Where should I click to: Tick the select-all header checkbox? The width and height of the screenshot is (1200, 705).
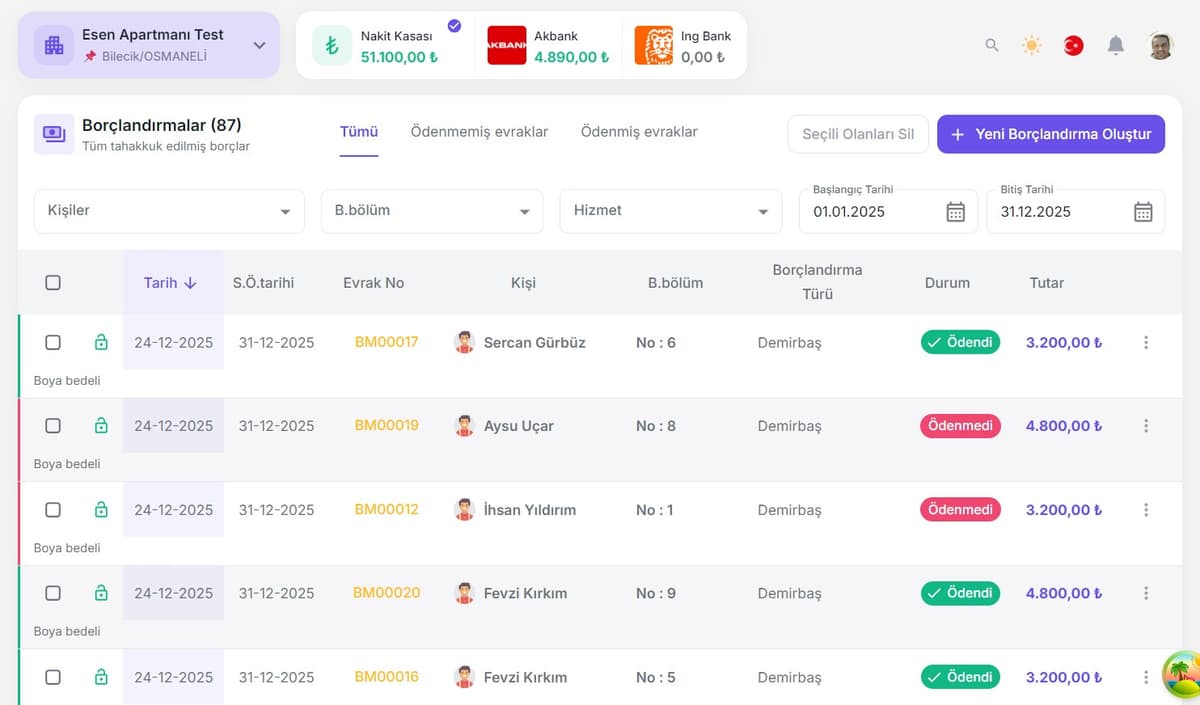coord(53,283)
